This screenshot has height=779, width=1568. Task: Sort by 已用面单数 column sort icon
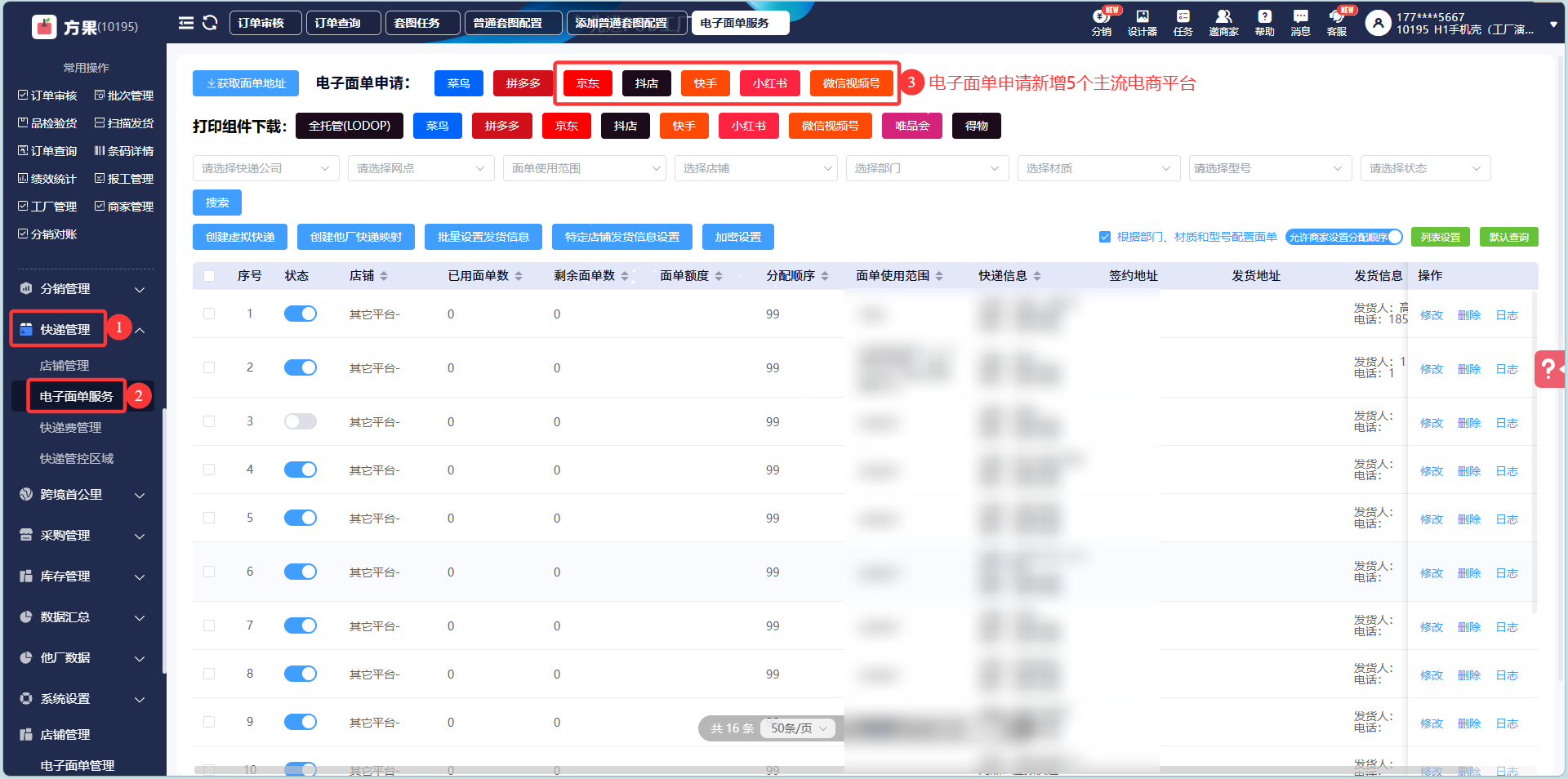(519, 276)
